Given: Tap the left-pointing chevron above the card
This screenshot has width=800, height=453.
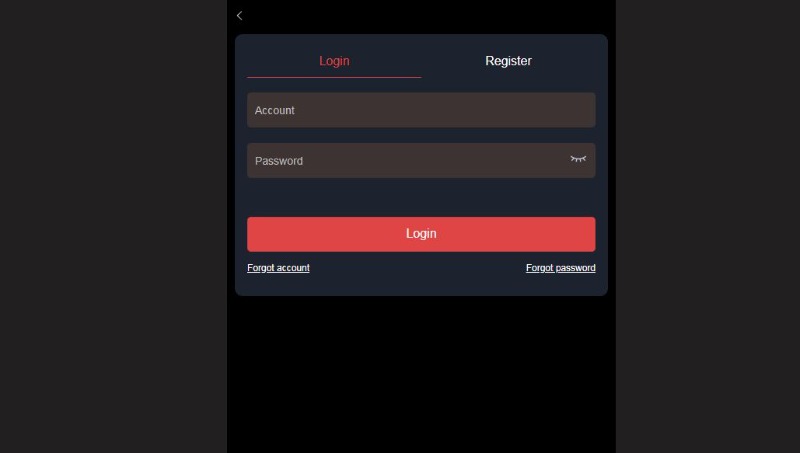Looking at the screenshot, I should 239,16.
